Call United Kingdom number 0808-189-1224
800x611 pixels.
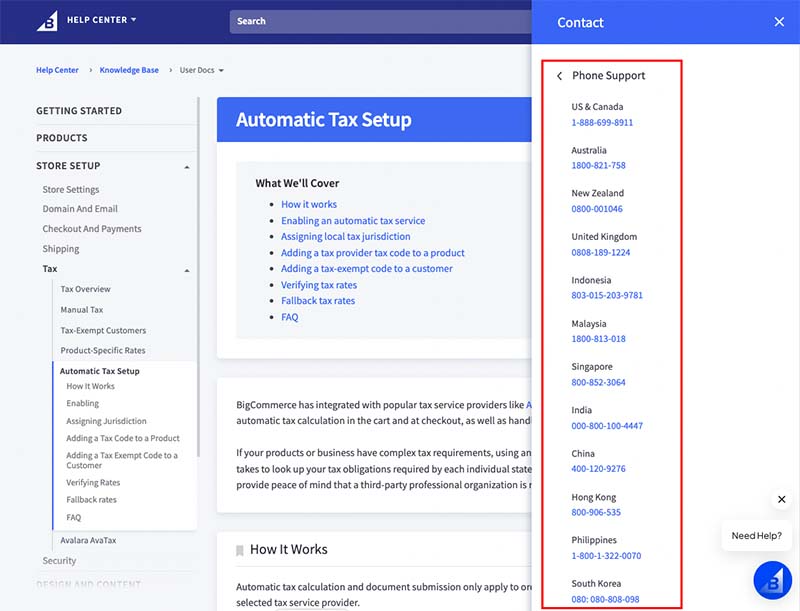(601, 252)
